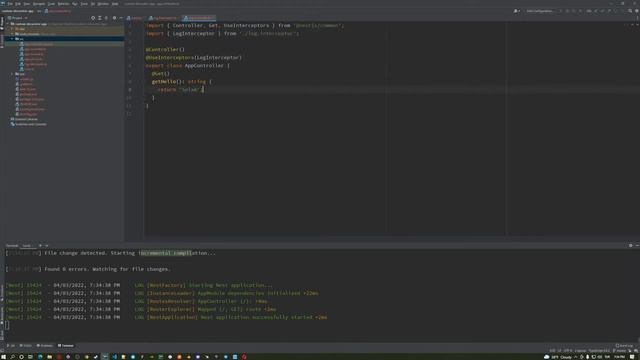This screenshot has width=640, height=360.
Task: Click the user account icon in toolbar
Action: (516, 11)
